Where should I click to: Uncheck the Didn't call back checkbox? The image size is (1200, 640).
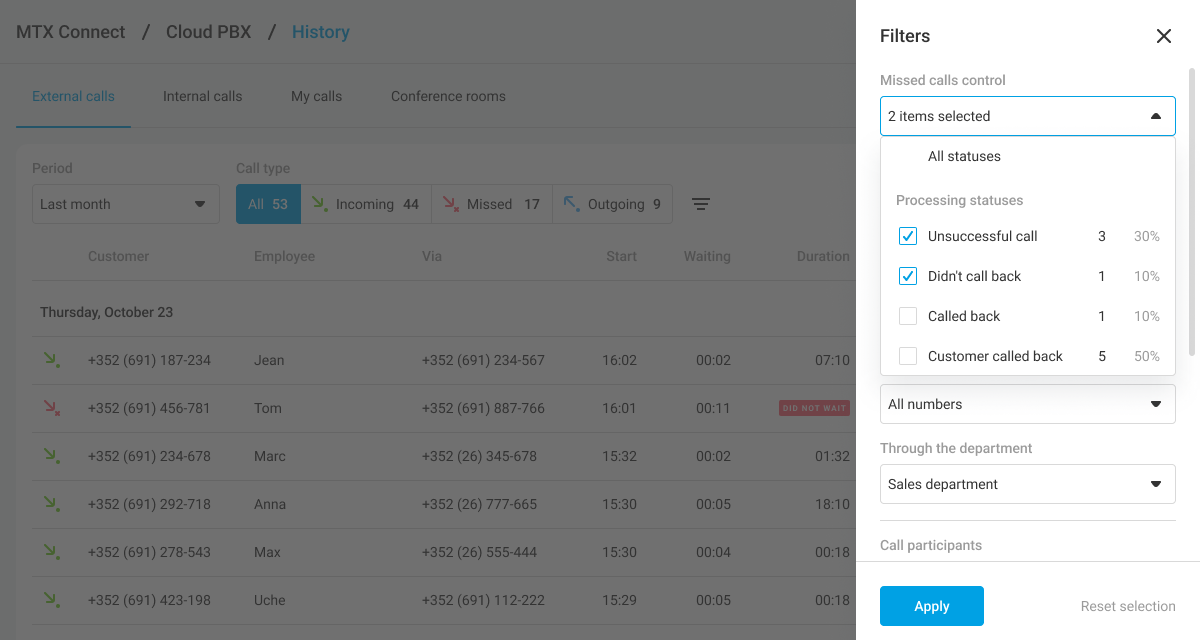coord(908,276)
